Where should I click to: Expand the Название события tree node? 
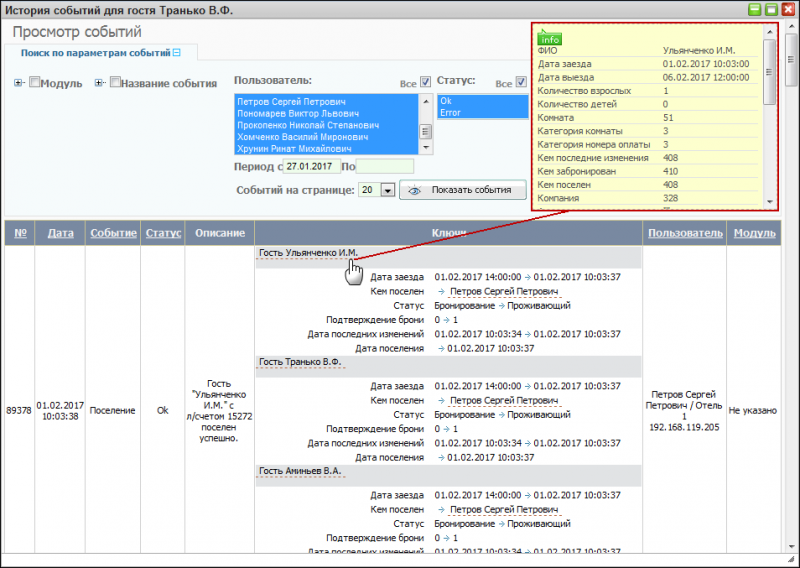pos(99,83)
